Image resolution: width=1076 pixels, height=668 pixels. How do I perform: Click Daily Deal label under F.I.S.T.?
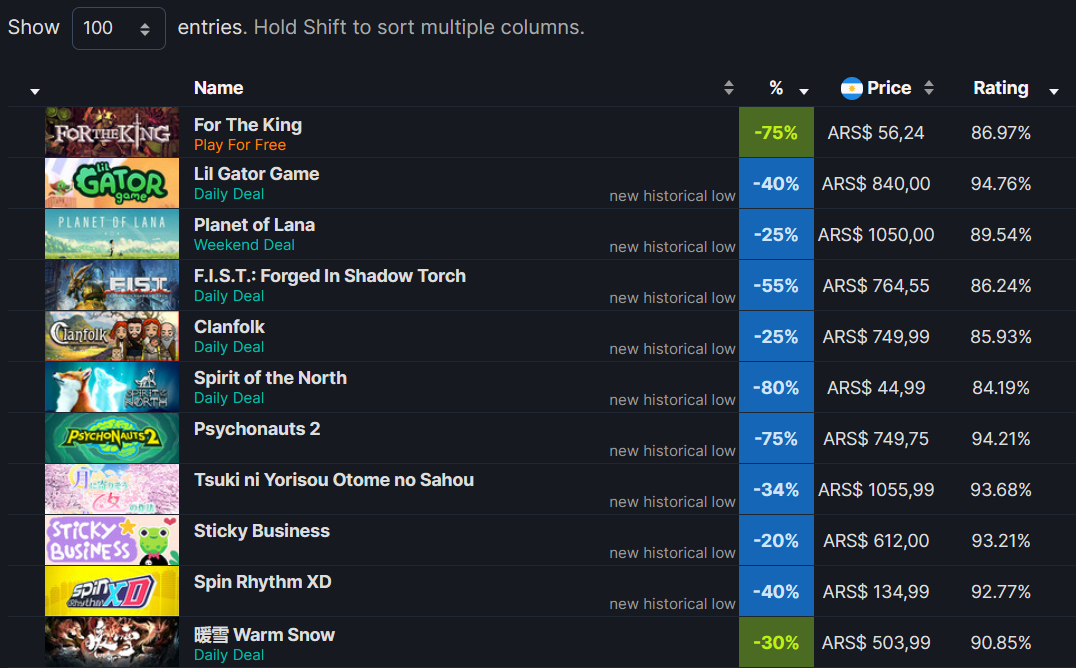pyautogui.click(x=229, y=296)
